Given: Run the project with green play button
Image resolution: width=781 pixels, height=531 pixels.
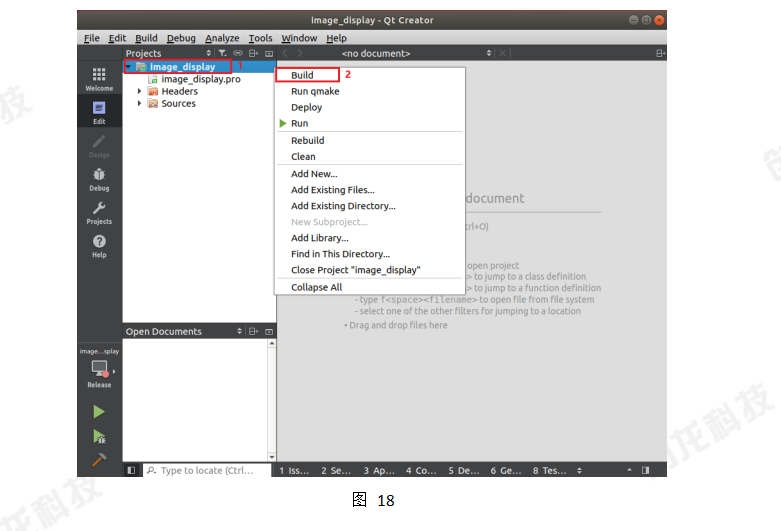Looking at the screenshot, I should (99, 411).
